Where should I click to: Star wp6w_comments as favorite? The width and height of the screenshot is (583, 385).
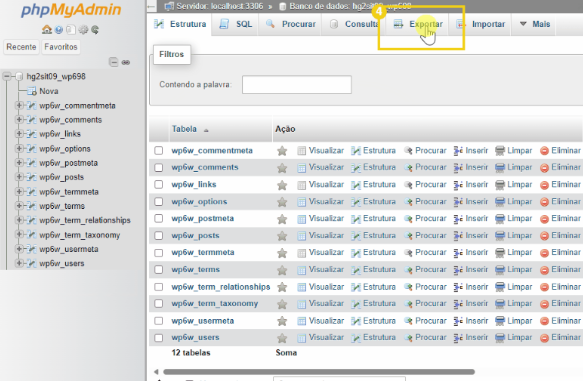point(282,168)
